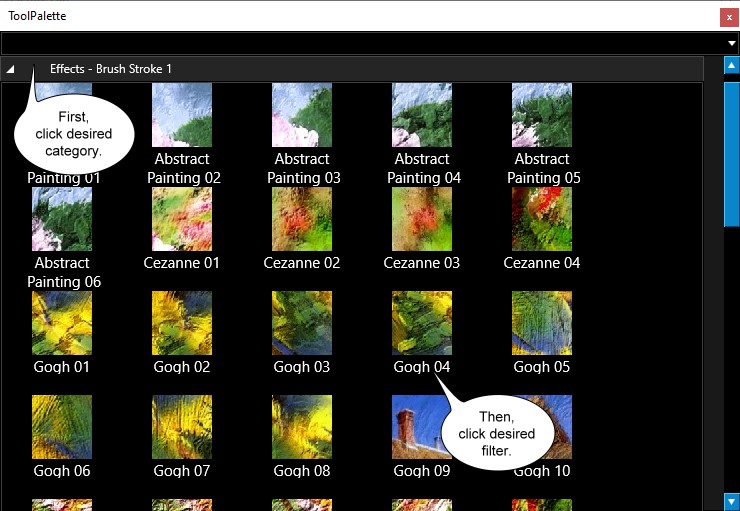Click the scrollbar down arrow
This screenshot has height=511, width=740.
point(732,501)
